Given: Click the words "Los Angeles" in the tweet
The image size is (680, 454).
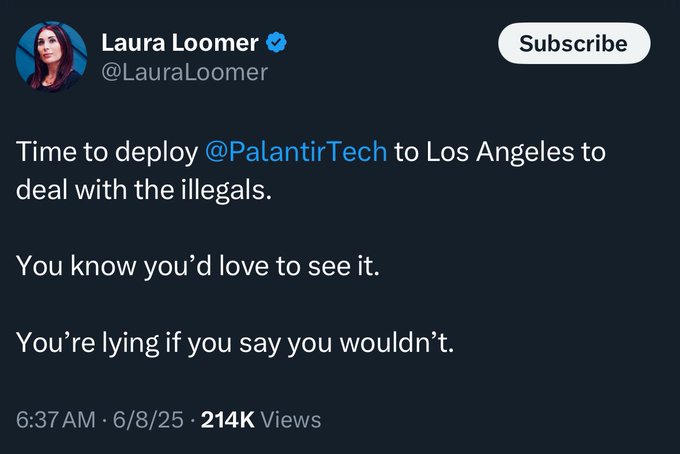Looking at the screenshot, I should click(493, 155).
